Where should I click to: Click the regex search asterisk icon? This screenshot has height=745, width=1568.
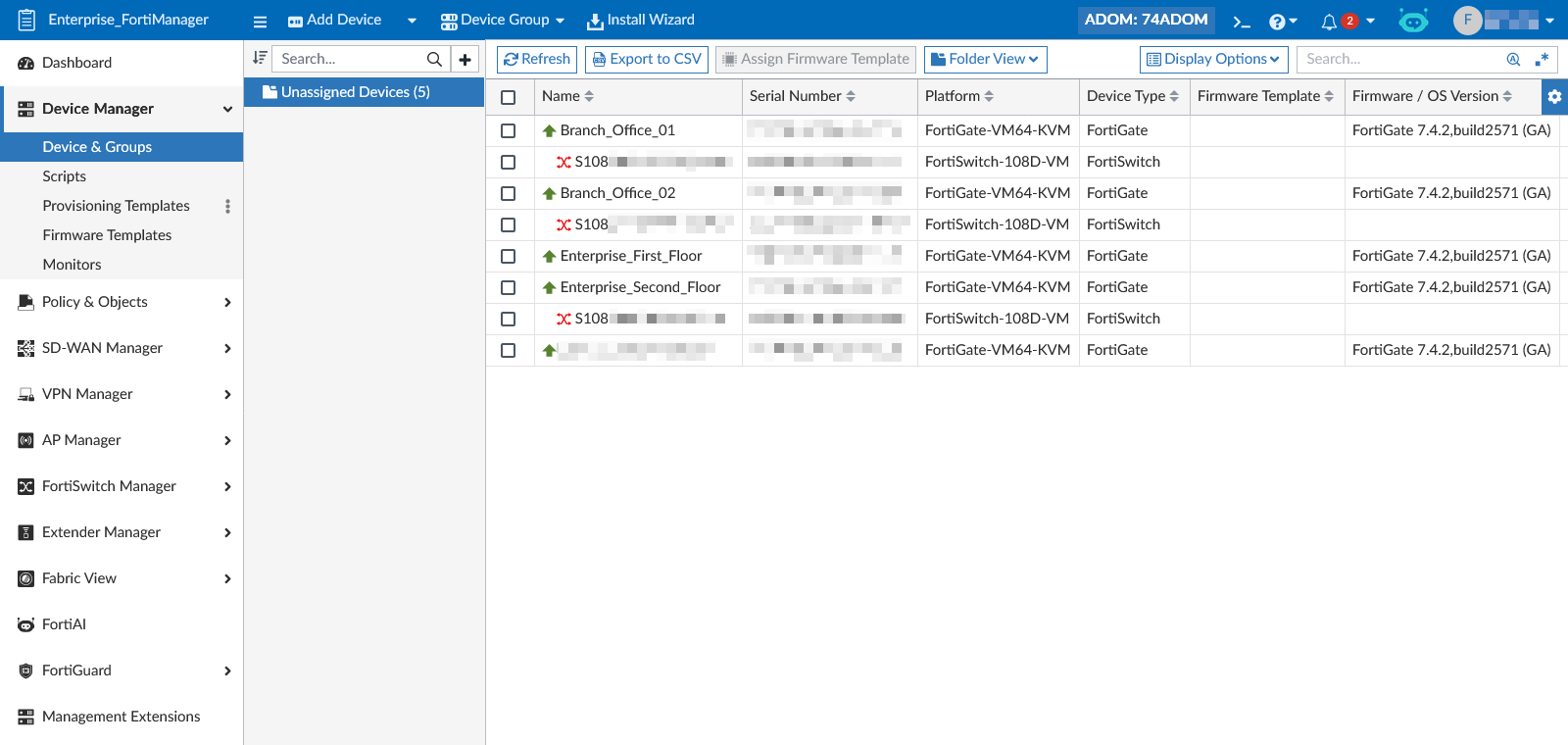(1543, 59)
